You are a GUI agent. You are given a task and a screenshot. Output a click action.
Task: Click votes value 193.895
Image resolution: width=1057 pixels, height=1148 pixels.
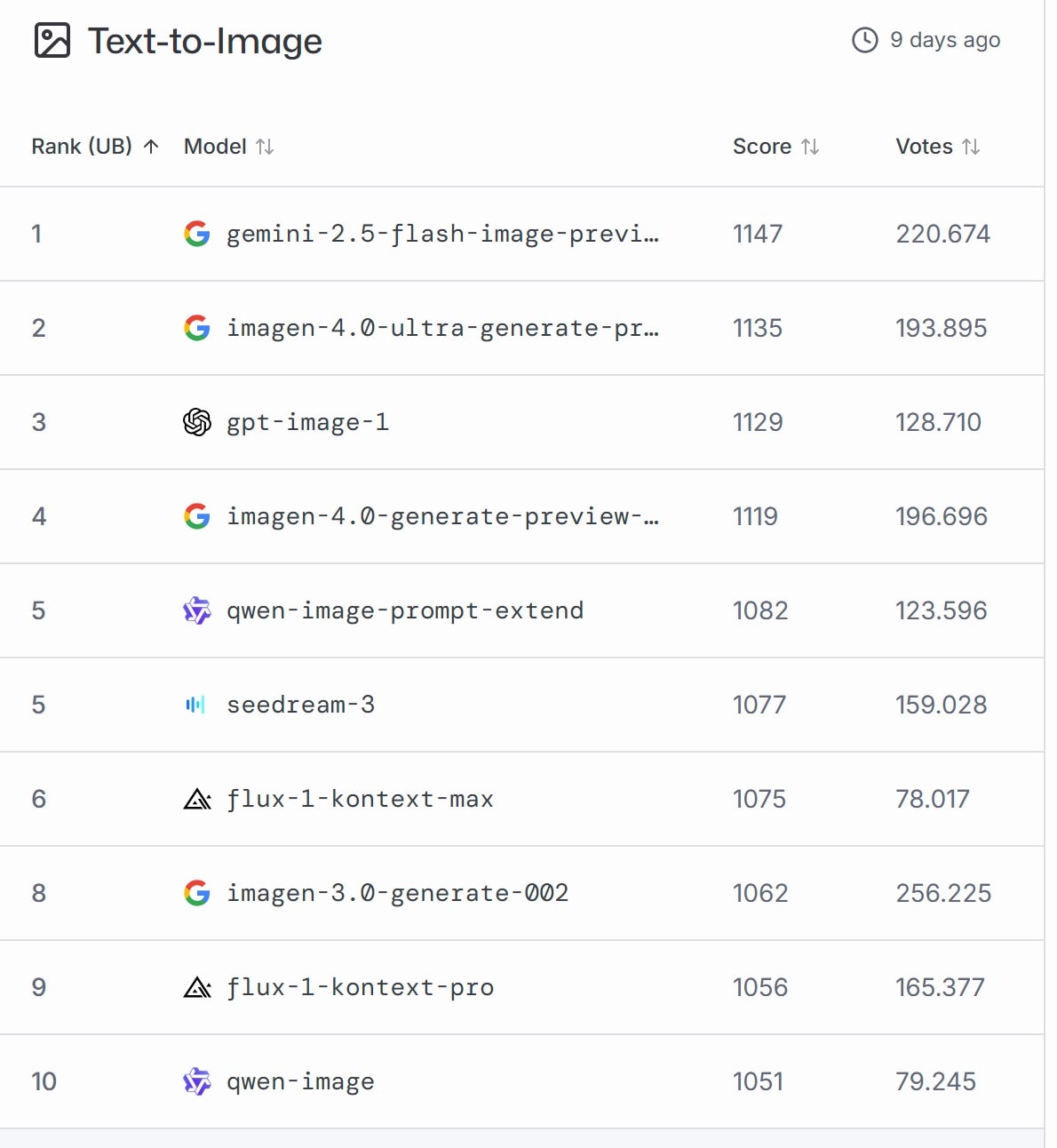point(941,328)
